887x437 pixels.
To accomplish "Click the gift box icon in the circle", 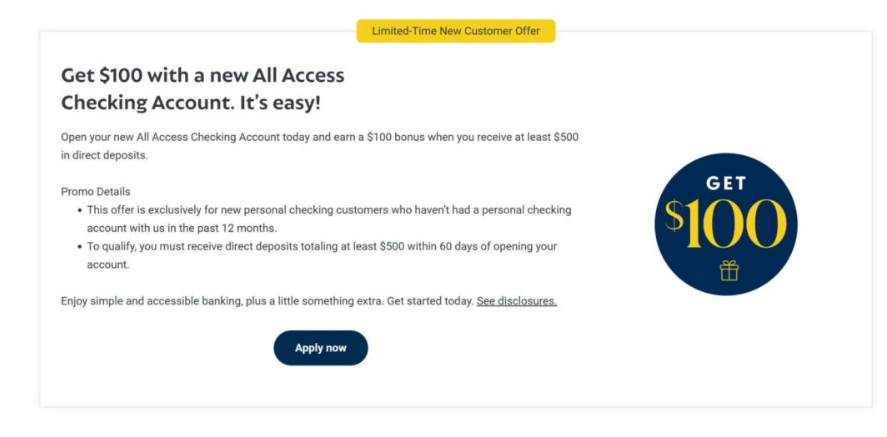I will 729,270.
